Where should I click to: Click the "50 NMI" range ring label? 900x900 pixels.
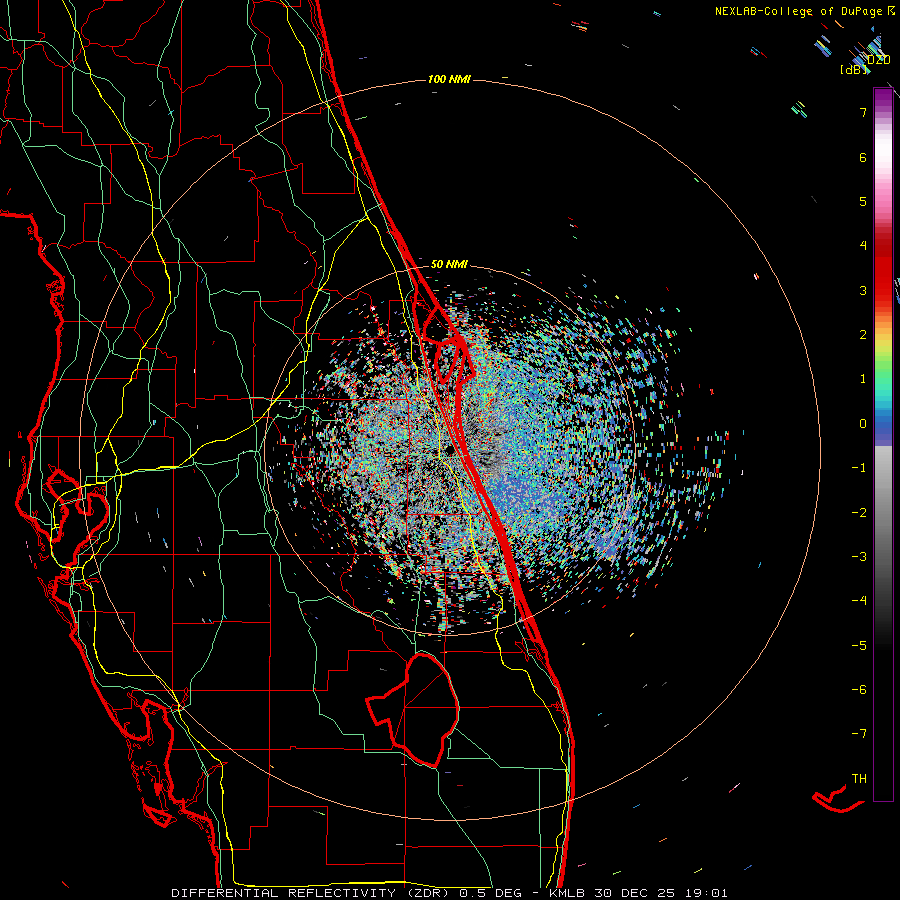[x=449, y=264]
